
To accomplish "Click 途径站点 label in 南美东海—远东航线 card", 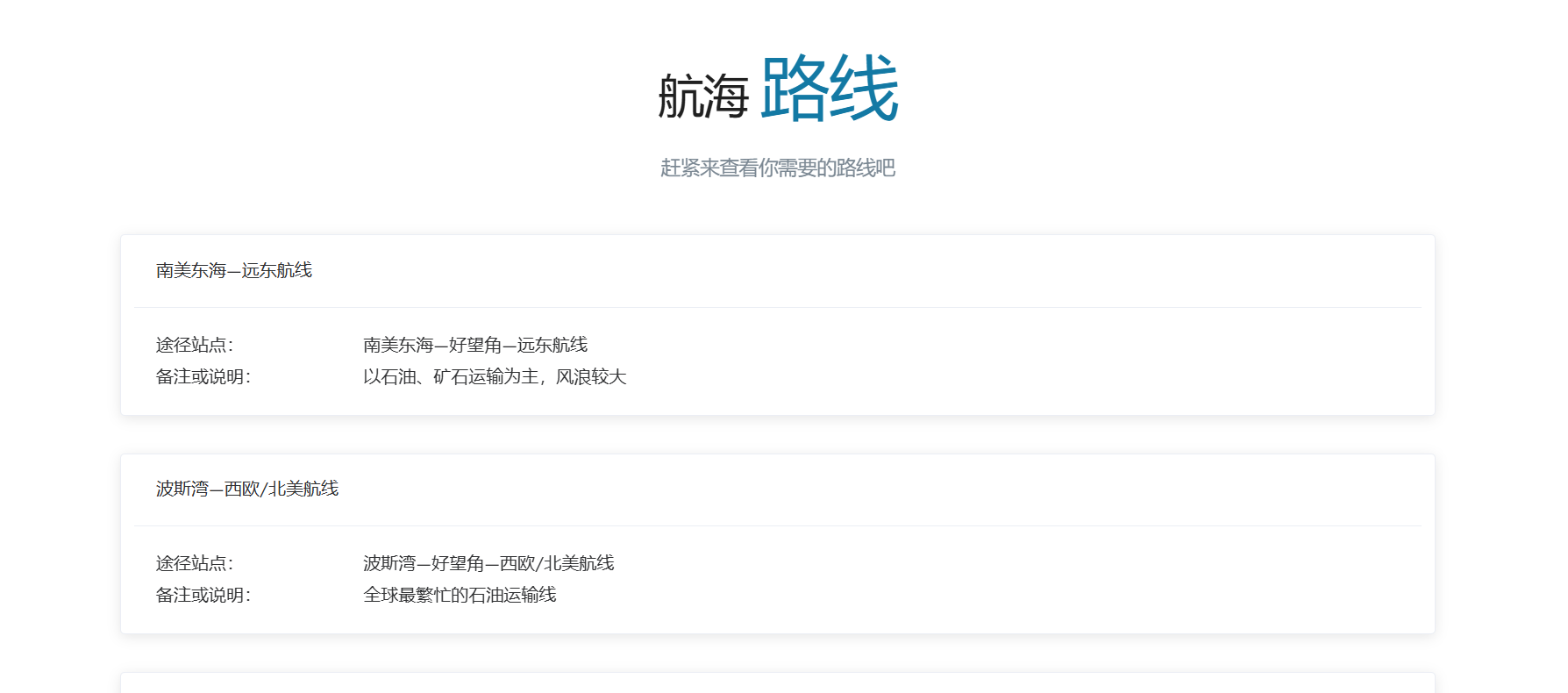I will coord(195,345).
